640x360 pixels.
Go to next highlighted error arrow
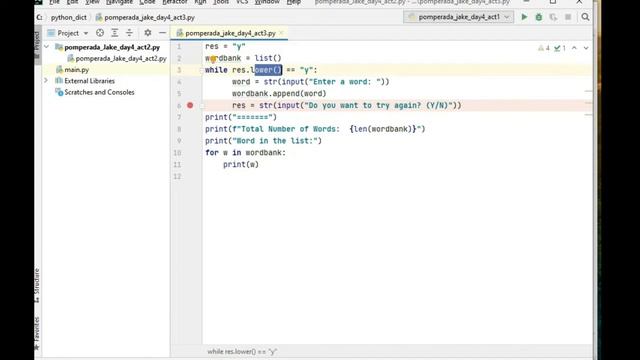pyautogui.click(x=586, y=48)
